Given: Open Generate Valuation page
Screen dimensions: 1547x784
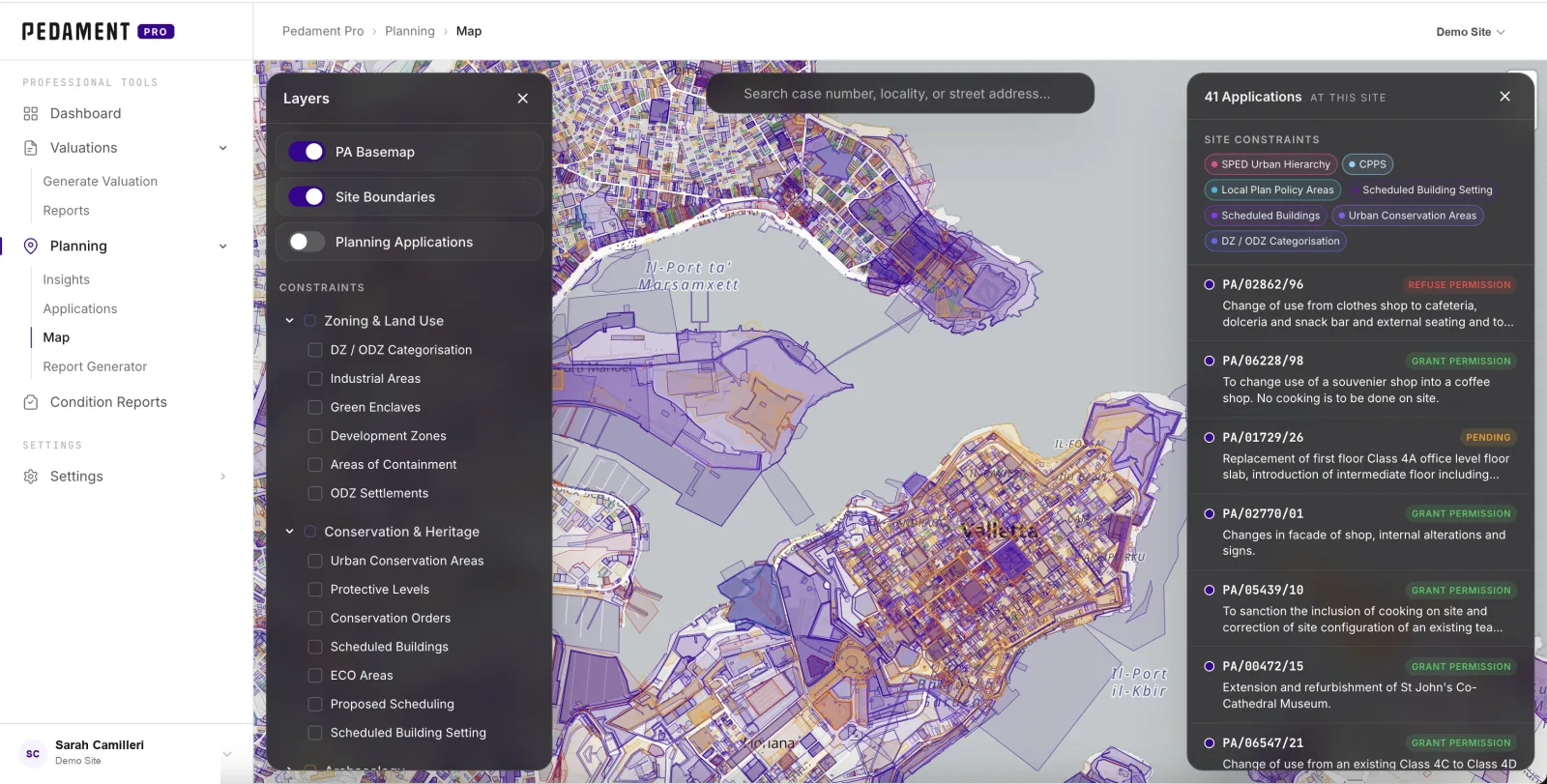Looking at the screenshot, I should pyautogui.click(x=101, y=182).
